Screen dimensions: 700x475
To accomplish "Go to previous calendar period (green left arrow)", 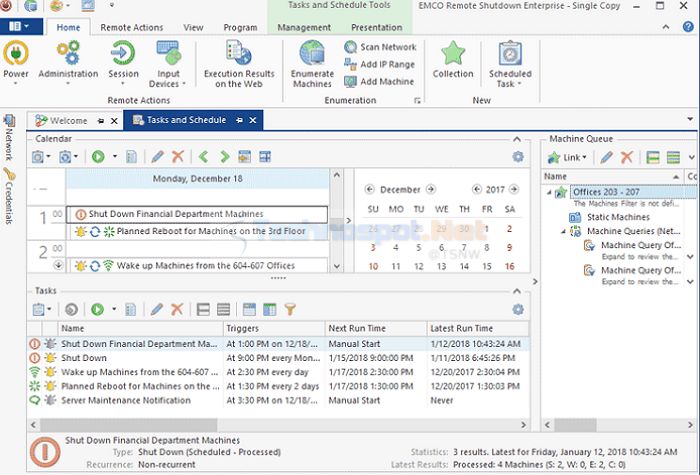I will coord(204,157).
